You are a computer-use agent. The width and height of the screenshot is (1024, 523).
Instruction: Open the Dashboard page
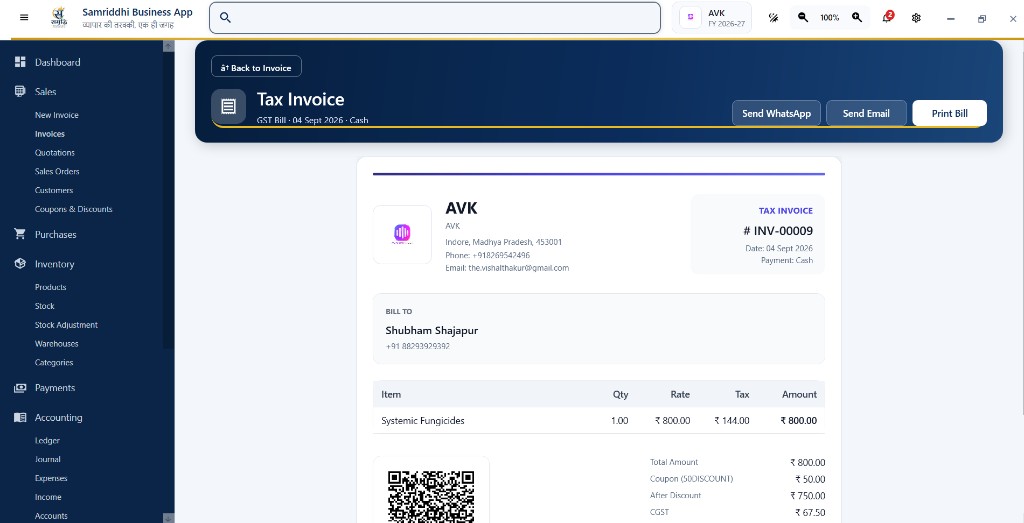click(x=57, y=62)
